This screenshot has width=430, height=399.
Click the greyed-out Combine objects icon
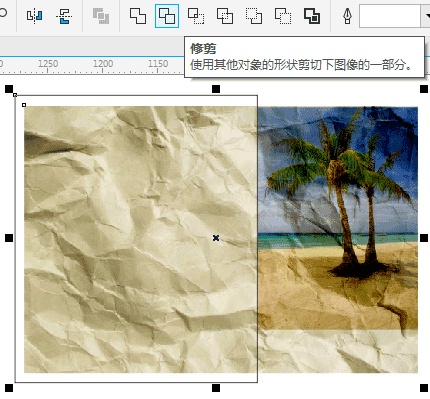tap(101, 16)
